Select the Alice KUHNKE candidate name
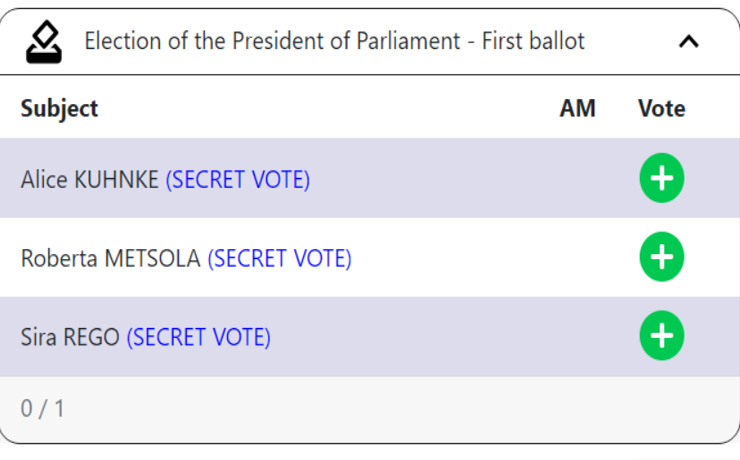The image size is (740, 460). point(90,180)
